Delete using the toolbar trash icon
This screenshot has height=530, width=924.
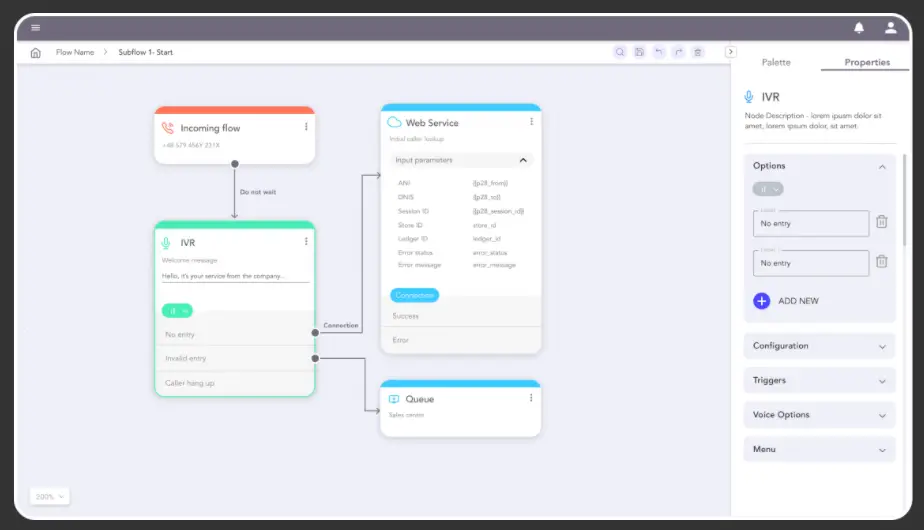point(698,52)
